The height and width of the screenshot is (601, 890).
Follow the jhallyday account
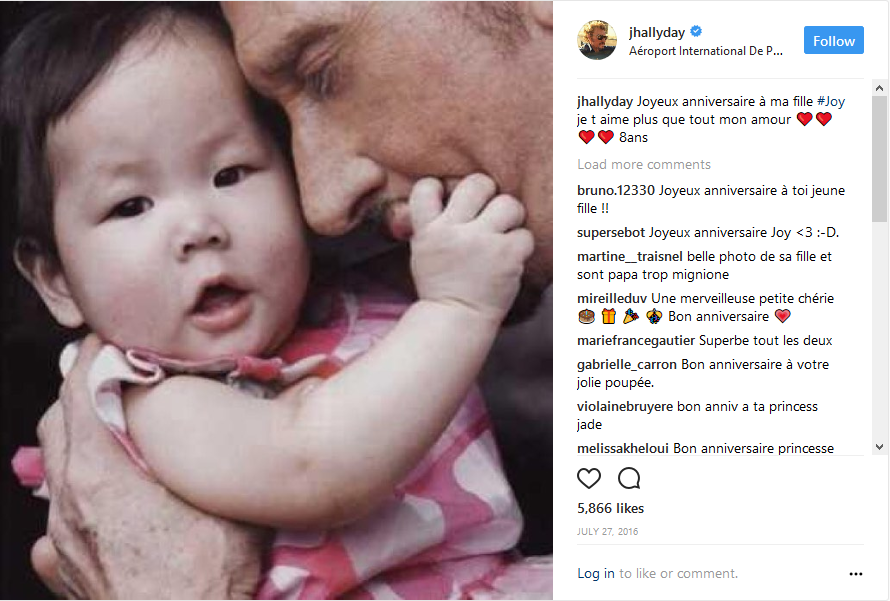pos(833,40)
